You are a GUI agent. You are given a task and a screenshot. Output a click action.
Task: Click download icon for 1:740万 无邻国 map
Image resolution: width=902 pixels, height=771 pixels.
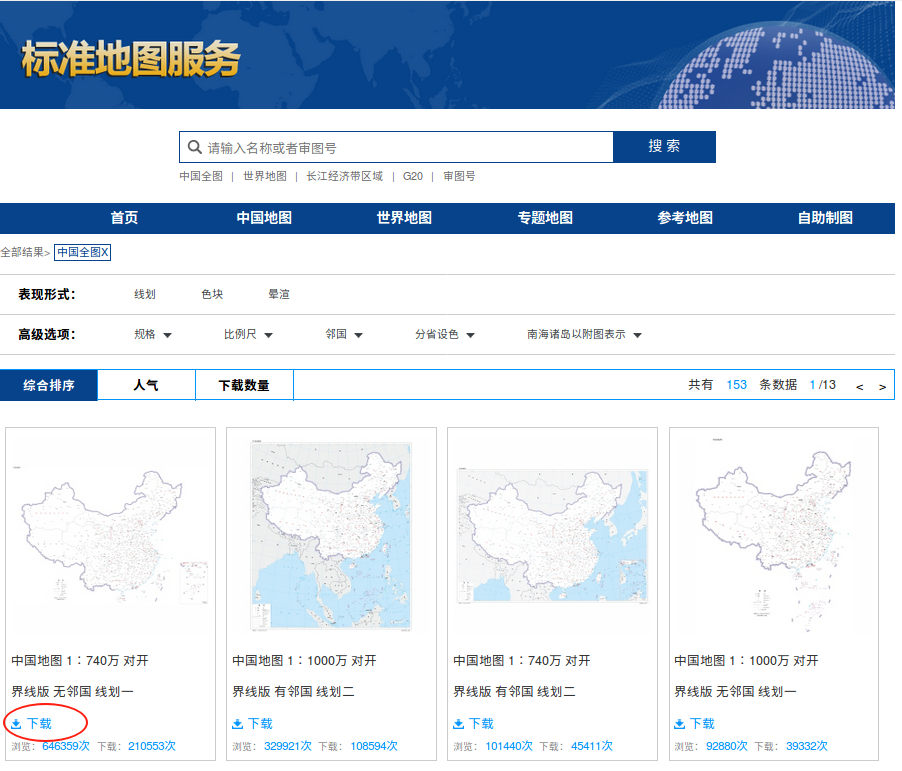17,724
